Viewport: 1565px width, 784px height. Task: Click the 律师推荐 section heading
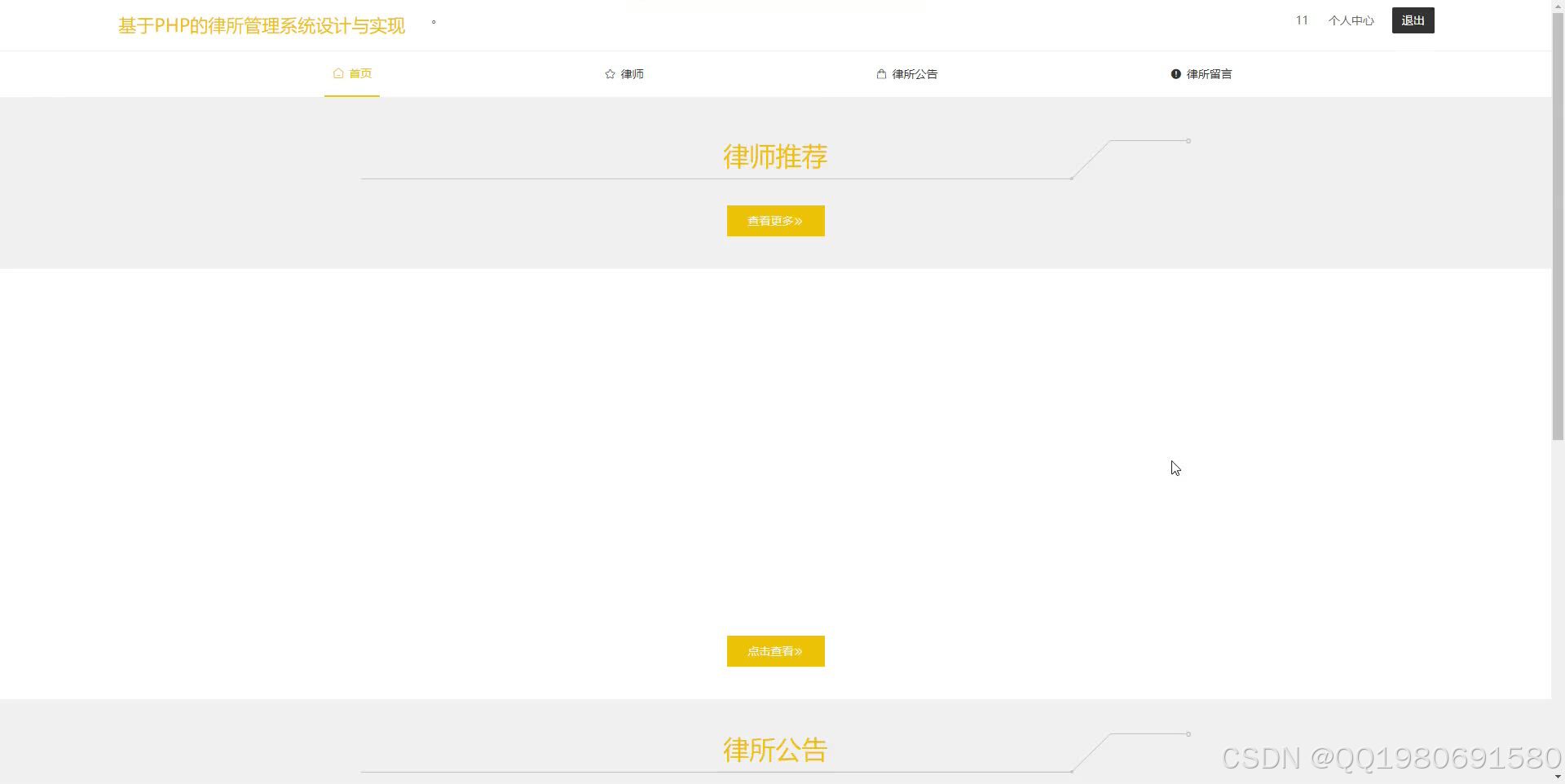coord(774,156)
